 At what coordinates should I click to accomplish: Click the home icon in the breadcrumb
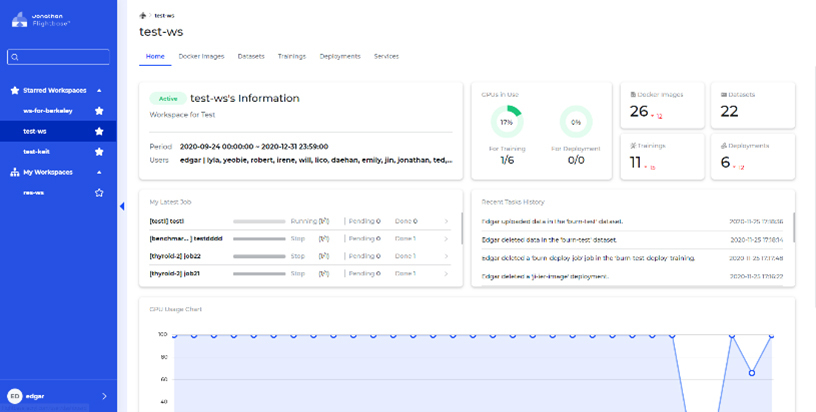143,16
